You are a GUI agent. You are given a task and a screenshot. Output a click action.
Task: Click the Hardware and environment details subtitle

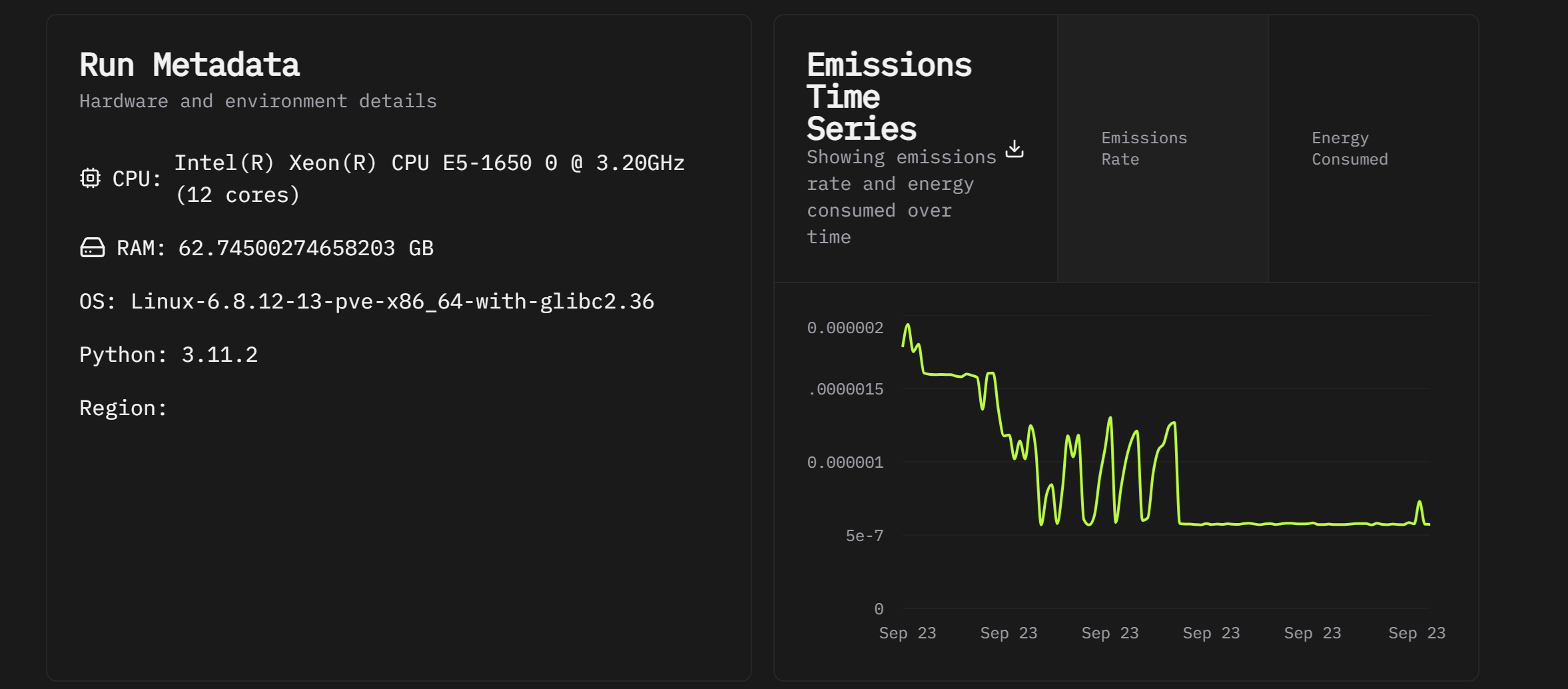coord(258,101)
